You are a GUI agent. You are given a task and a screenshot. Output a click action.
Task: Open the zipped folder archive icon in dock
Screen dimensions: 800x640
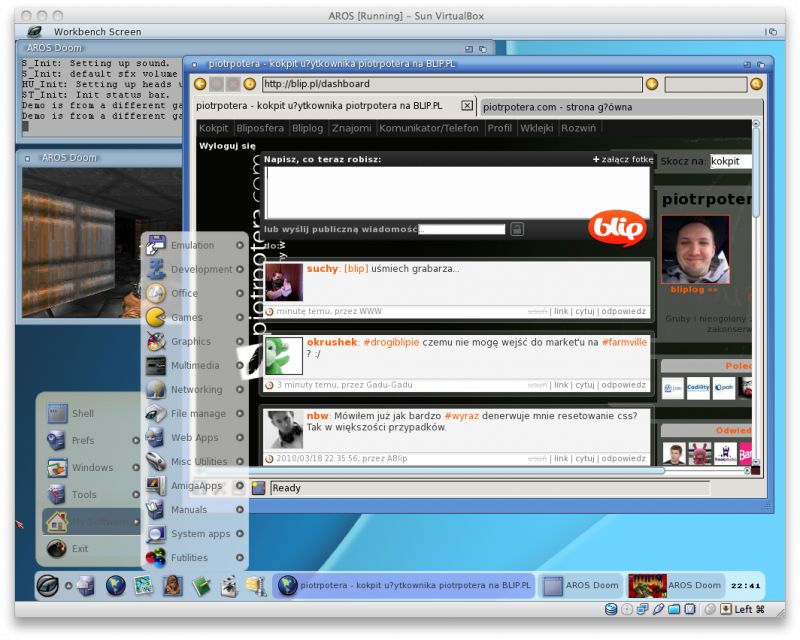(x=257, y=586)
